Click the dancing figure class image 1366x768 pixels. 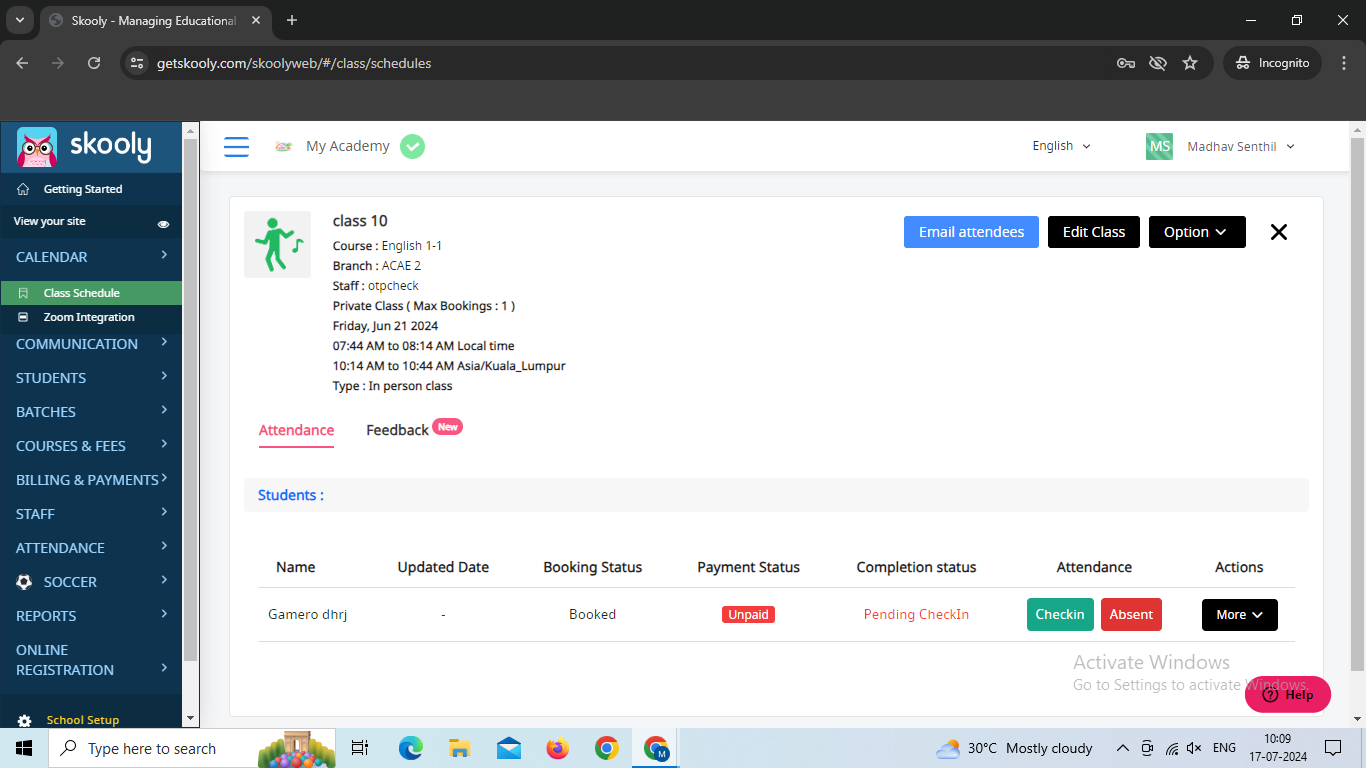pos(277,244)
